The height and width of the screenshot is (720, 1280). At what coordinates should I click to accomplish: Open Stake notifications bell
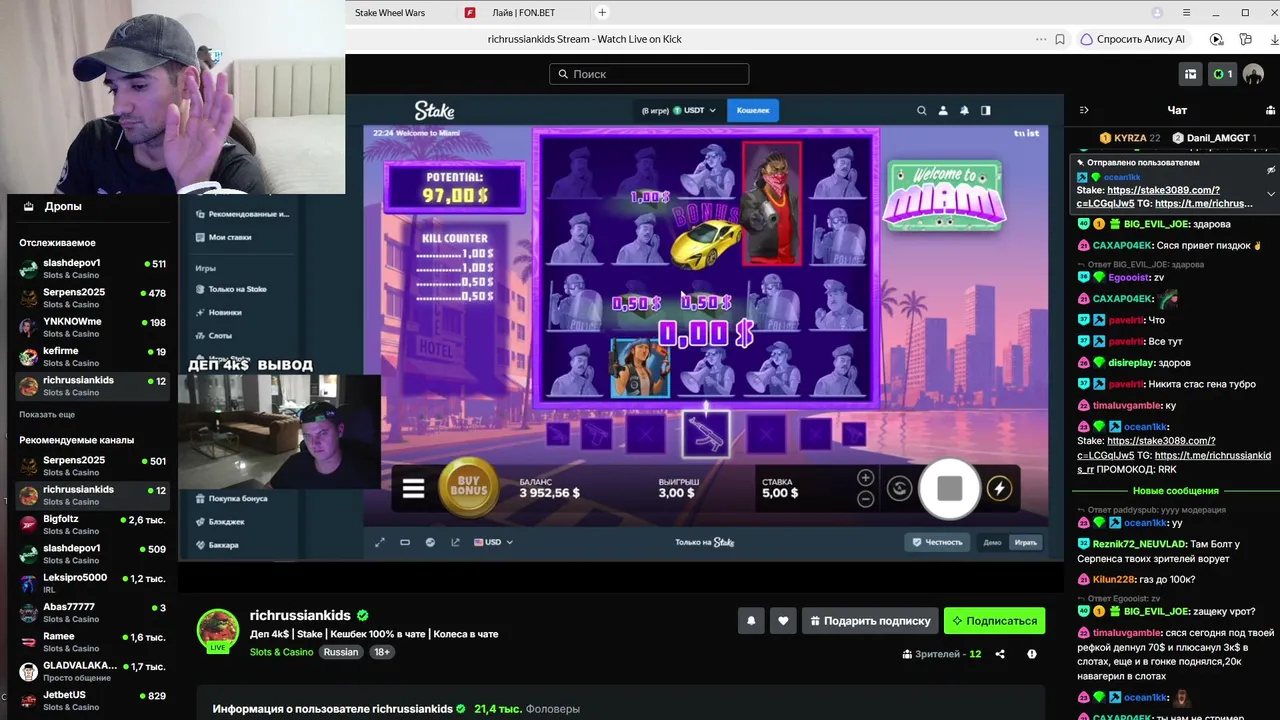tap(964, 110)
